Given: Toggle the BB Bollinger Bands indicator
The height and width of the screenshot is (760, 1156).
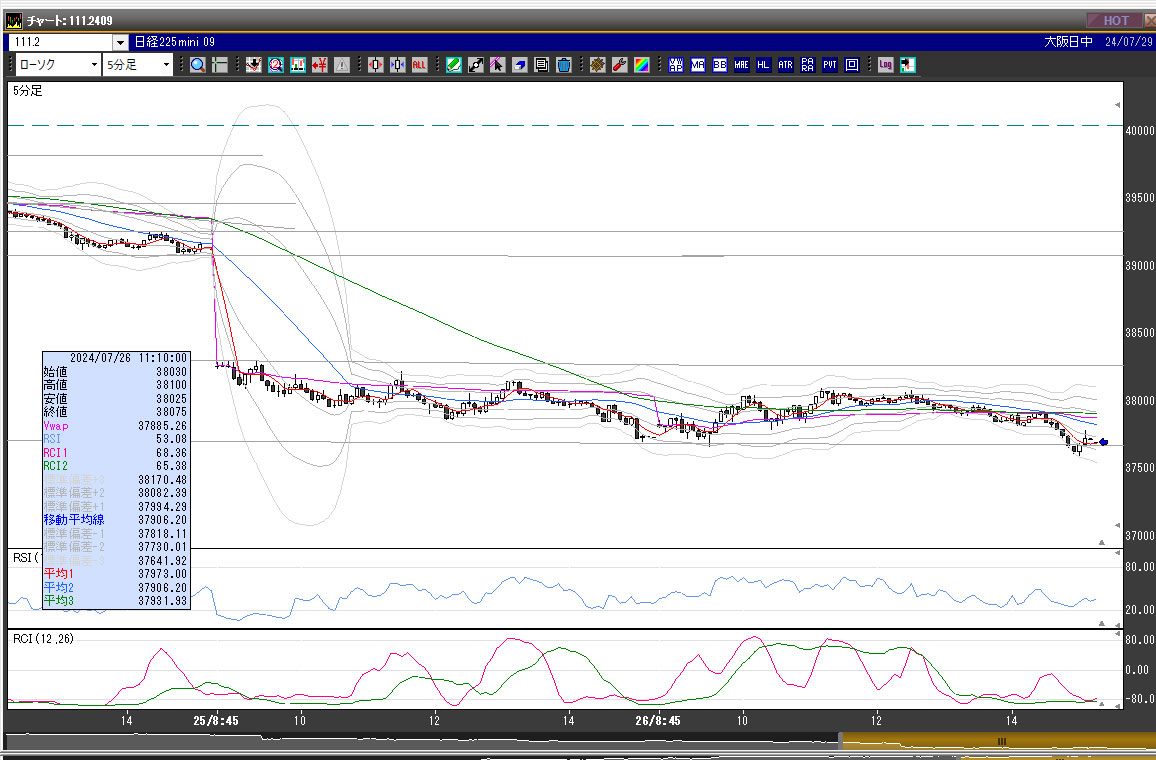Looking at the screenshot, I should (720, 65).
